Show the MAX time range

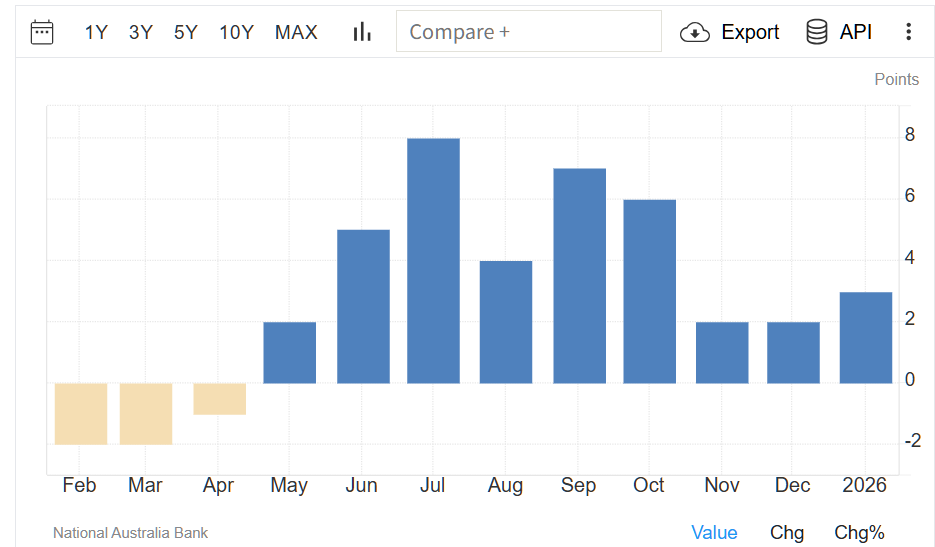(296, 32)
